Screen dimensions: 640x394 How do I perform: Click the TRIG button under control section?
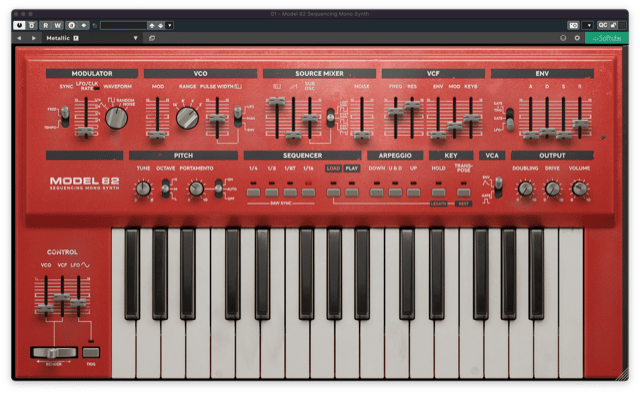click(91, 352)
